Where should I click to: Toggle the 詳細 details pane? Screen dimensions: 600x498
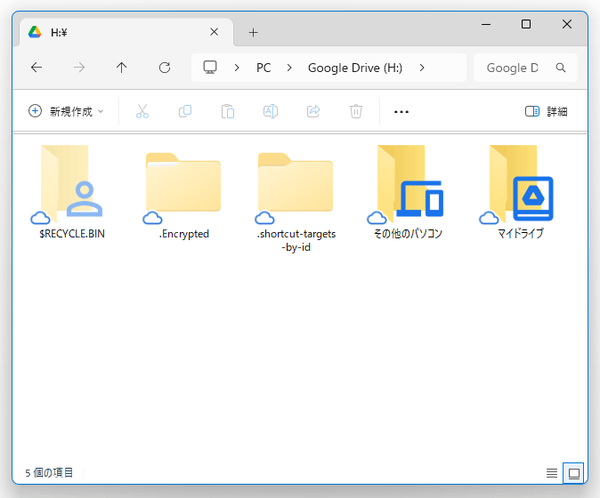click(x=546, y=112)
